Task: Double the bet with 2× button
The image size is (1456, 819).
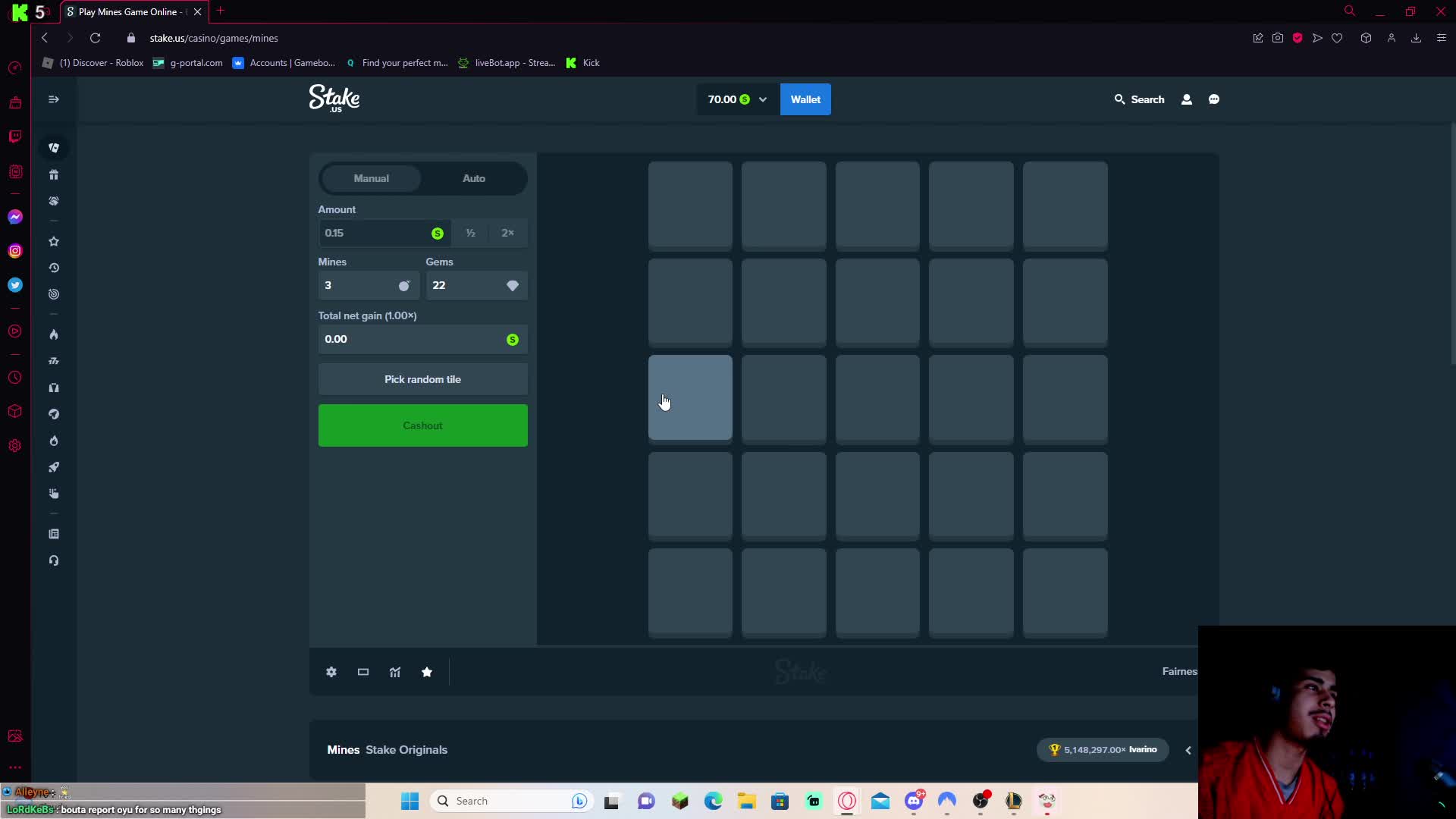Action: coord(508,233)
